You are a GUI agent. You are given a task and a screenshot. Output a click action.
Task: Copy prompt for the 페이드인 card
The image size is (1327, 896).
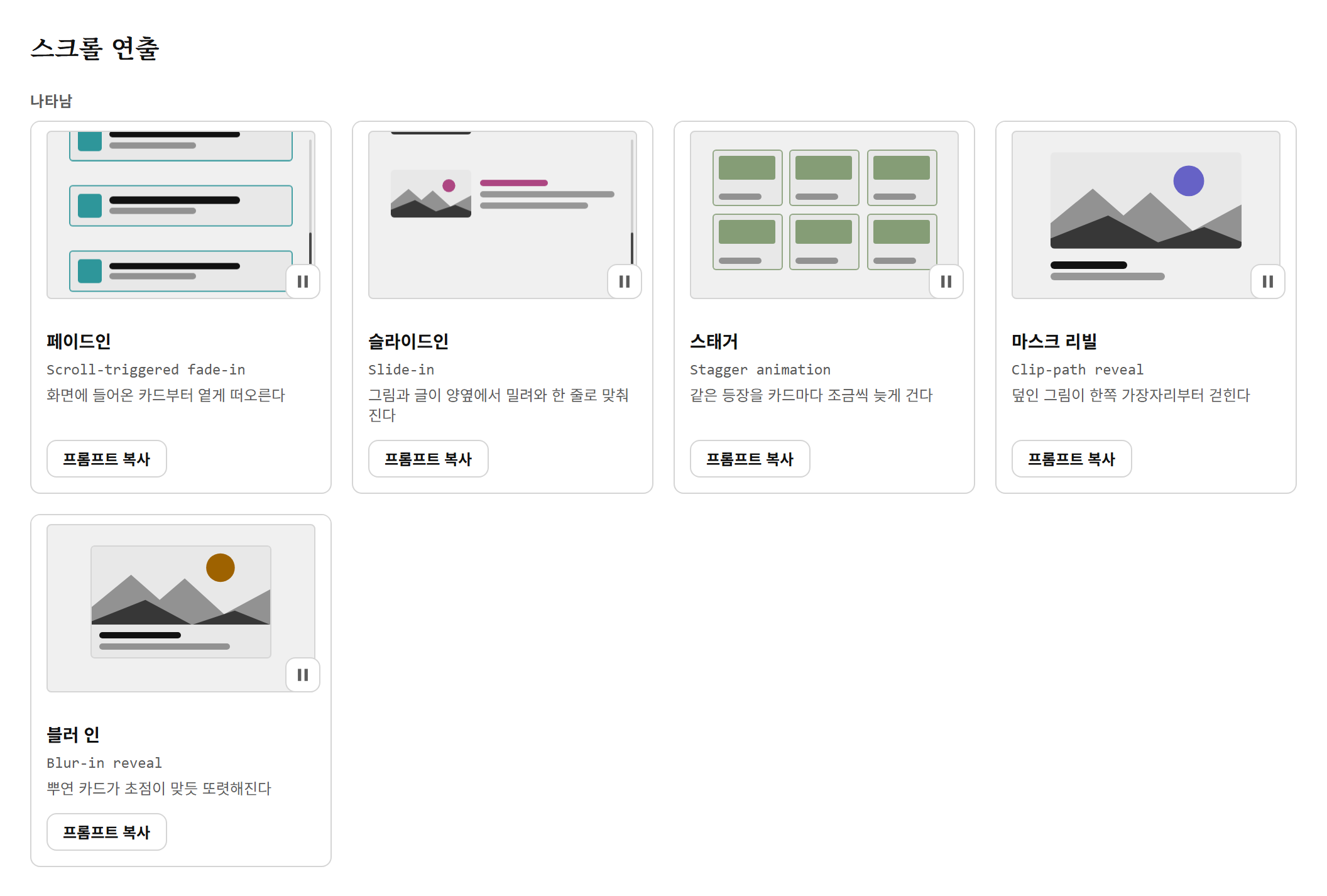coord(107,459)
